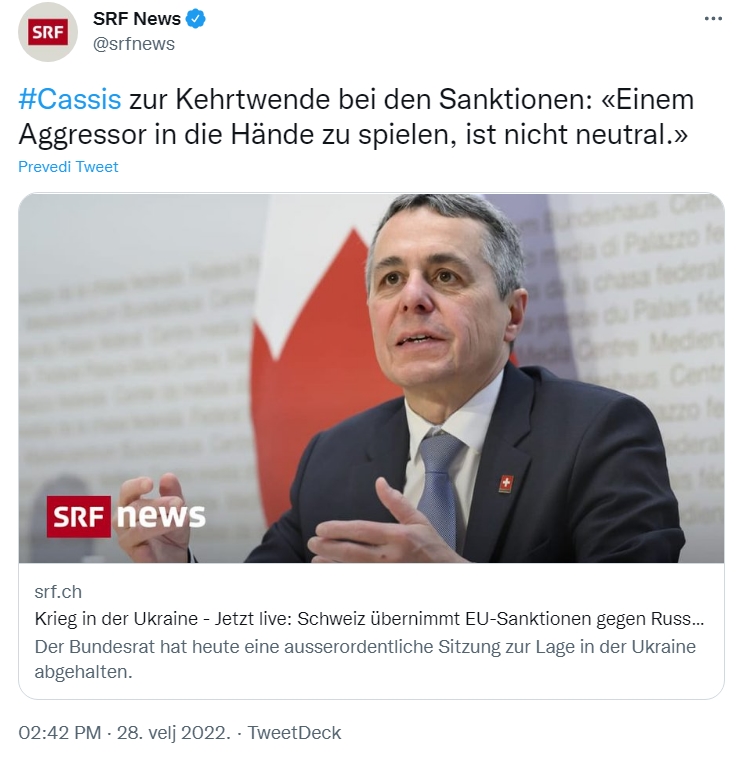Click the SRF news logo overlay
The width and height of the screenshot is (738, 758).
[126, 516]
